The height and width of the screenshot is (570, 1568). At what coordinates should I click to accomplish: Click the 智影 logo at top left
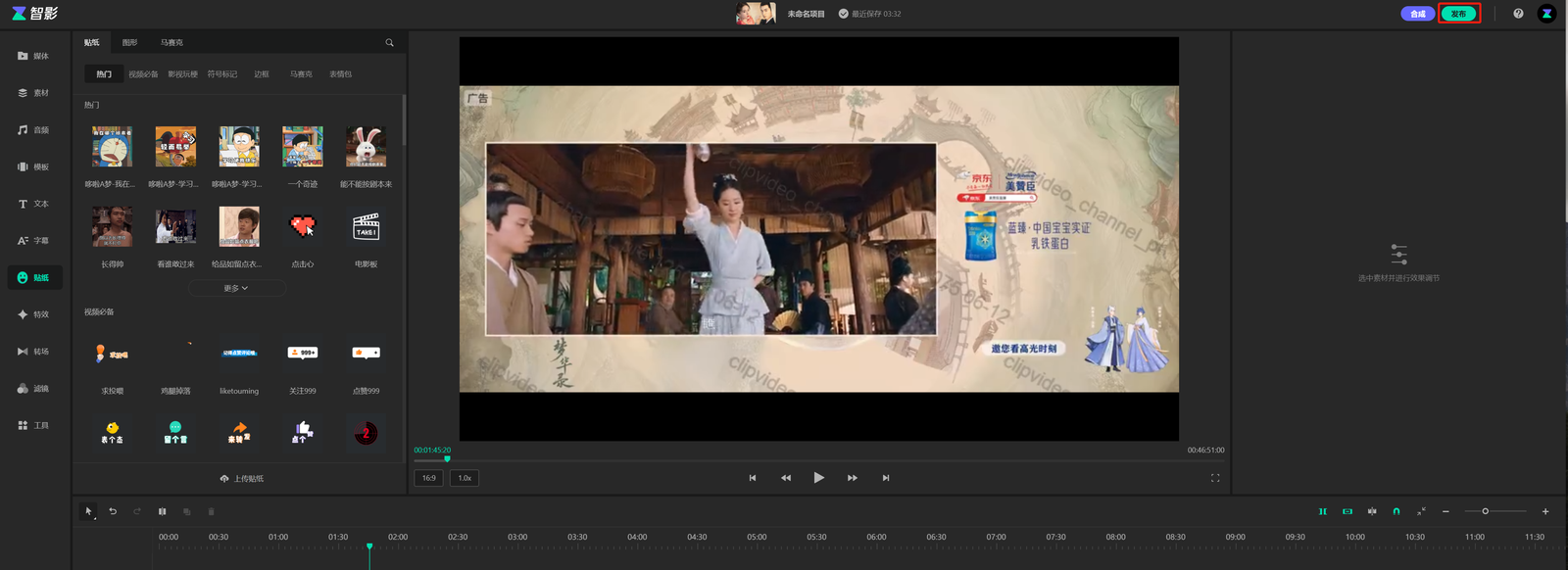(x=34, y=14)
